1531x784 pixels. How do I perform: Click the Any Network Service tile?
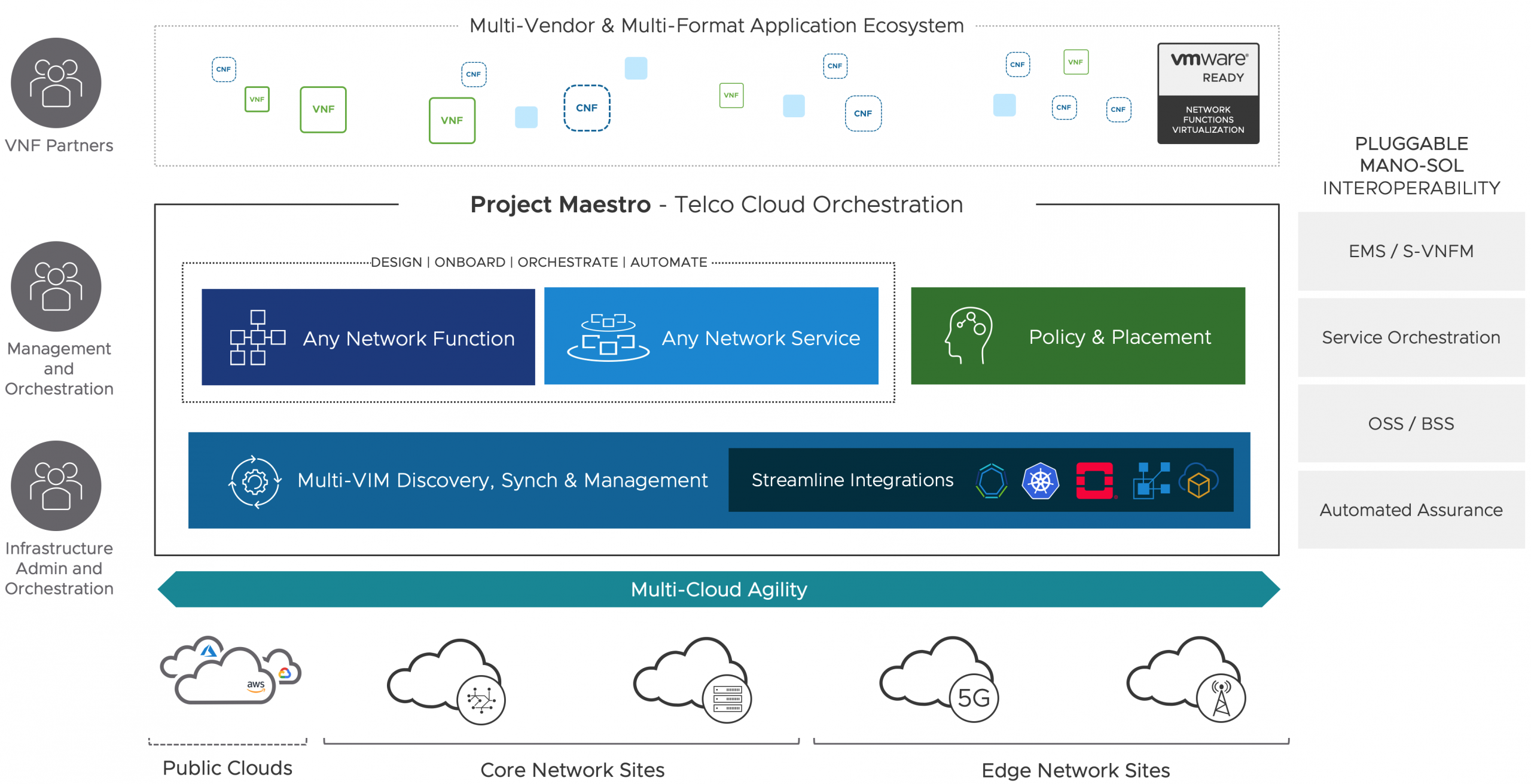[710, 336]
